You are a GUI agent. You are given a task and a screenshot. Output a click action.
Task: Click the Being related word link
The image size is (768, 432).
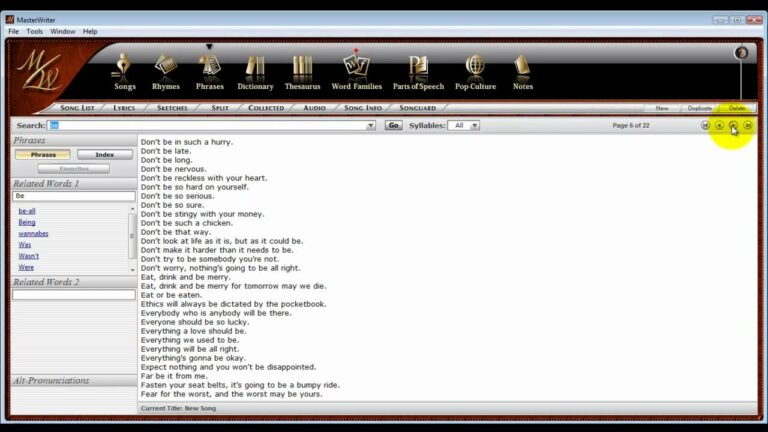pos(27,222)
